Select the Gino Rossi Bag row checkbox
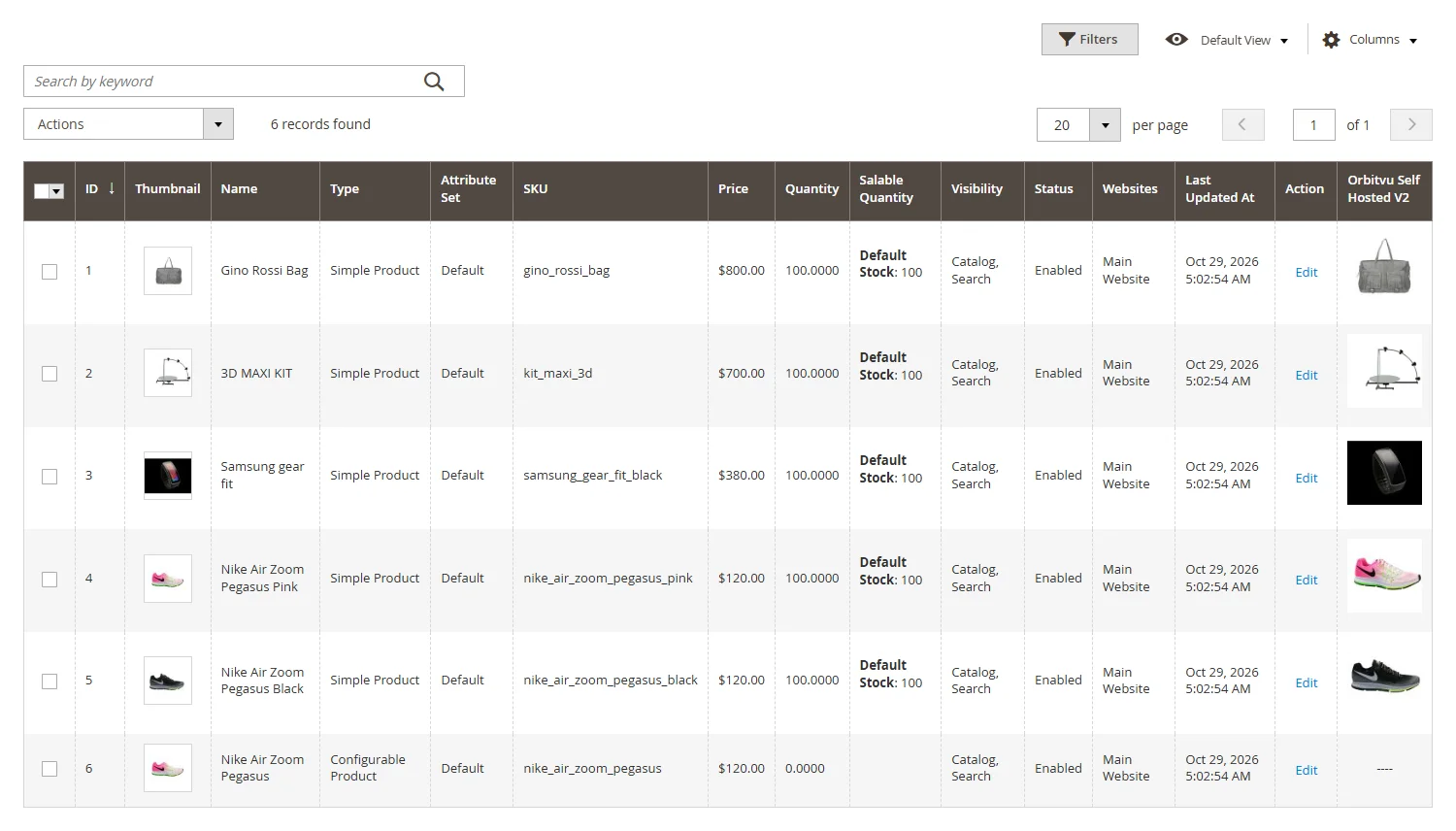1456x831 pixels. (x=50, y=272)
